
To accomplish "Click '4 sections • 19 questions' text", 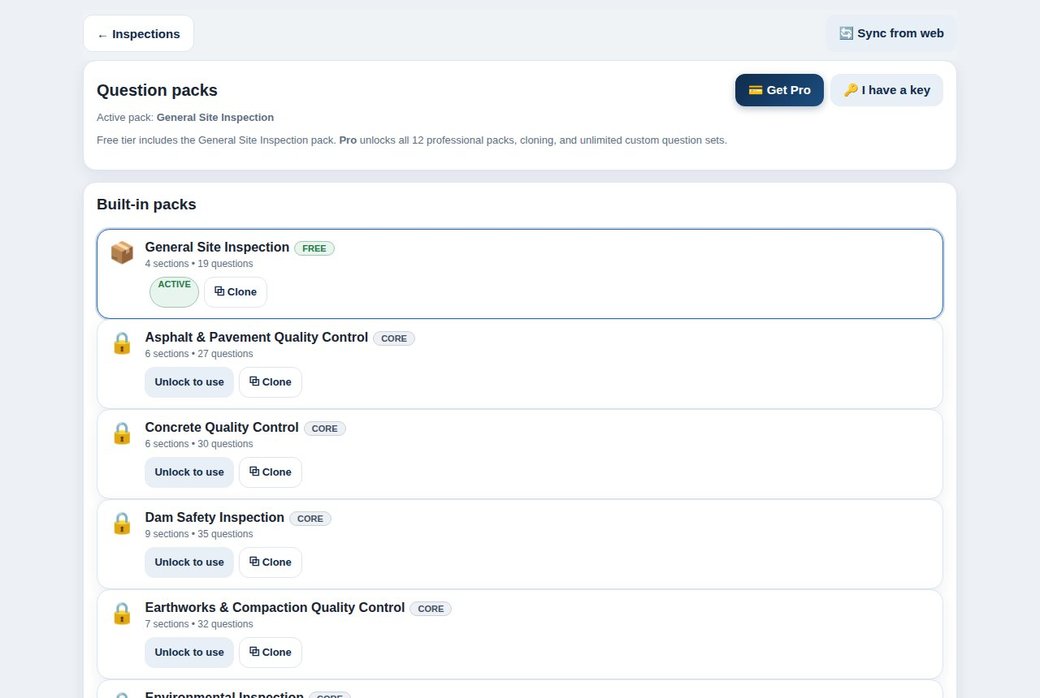I will click(x=199, y=264).
